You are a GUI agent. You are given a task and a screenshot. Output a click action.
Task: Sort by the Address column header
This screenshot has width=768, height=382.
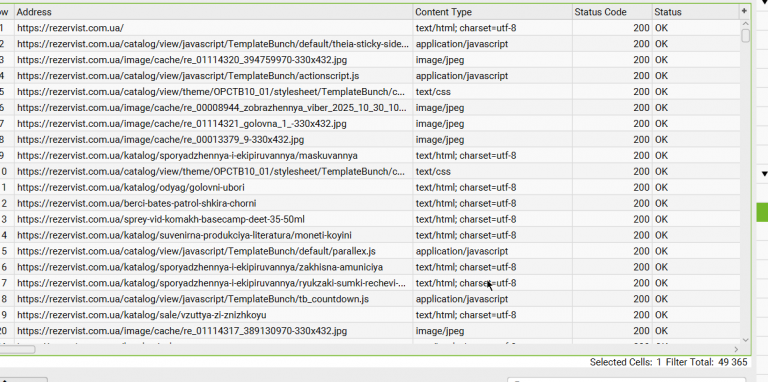pos(214,12)
